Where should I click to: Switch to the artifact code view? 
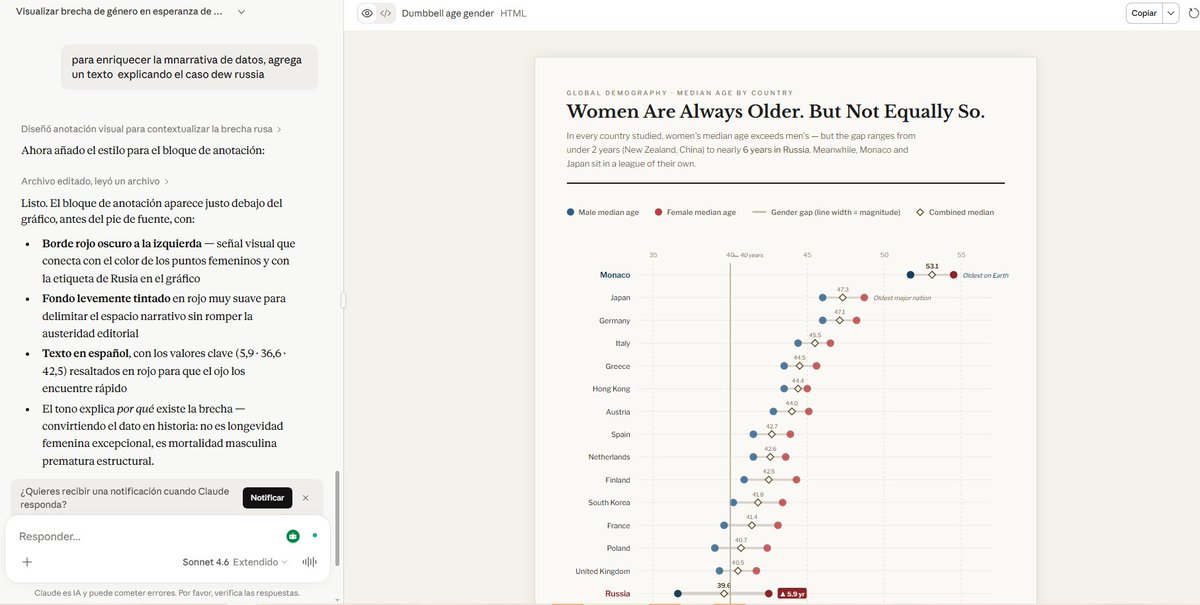click(x=385, y=13)
